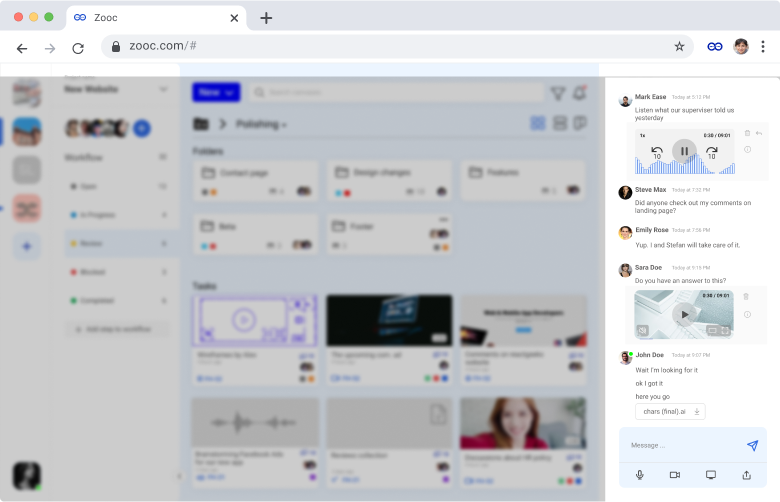
Task: Bookmark this page with the star
Action: tap(679, 47)
